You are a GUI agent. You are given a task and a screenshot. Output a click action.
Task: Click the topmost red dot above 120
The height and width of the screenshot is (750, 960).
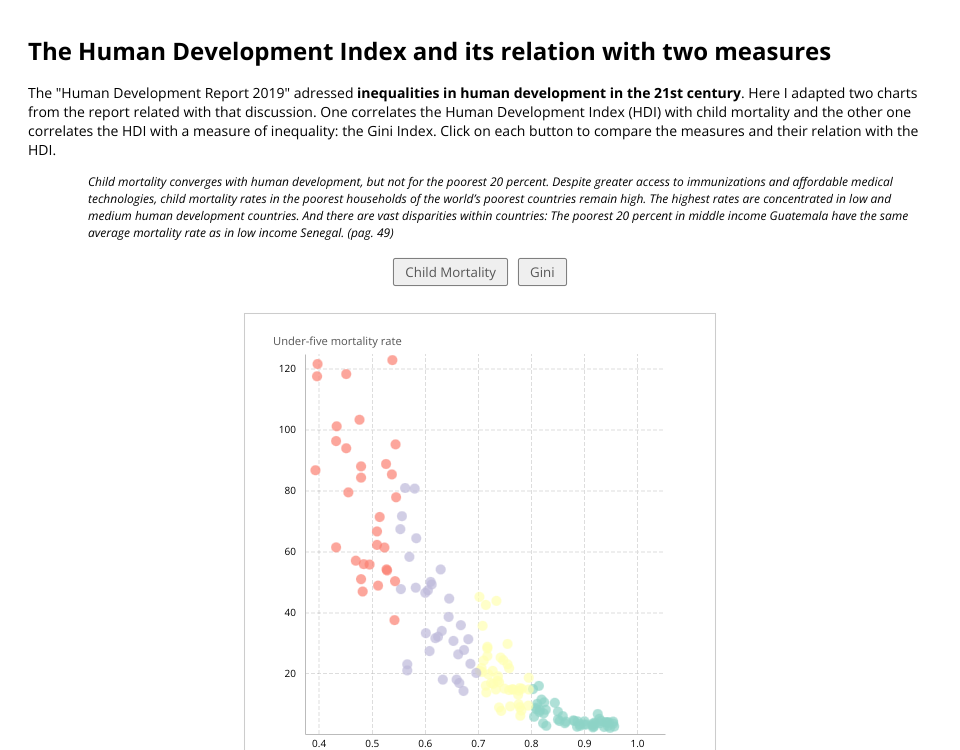[392, 360]
